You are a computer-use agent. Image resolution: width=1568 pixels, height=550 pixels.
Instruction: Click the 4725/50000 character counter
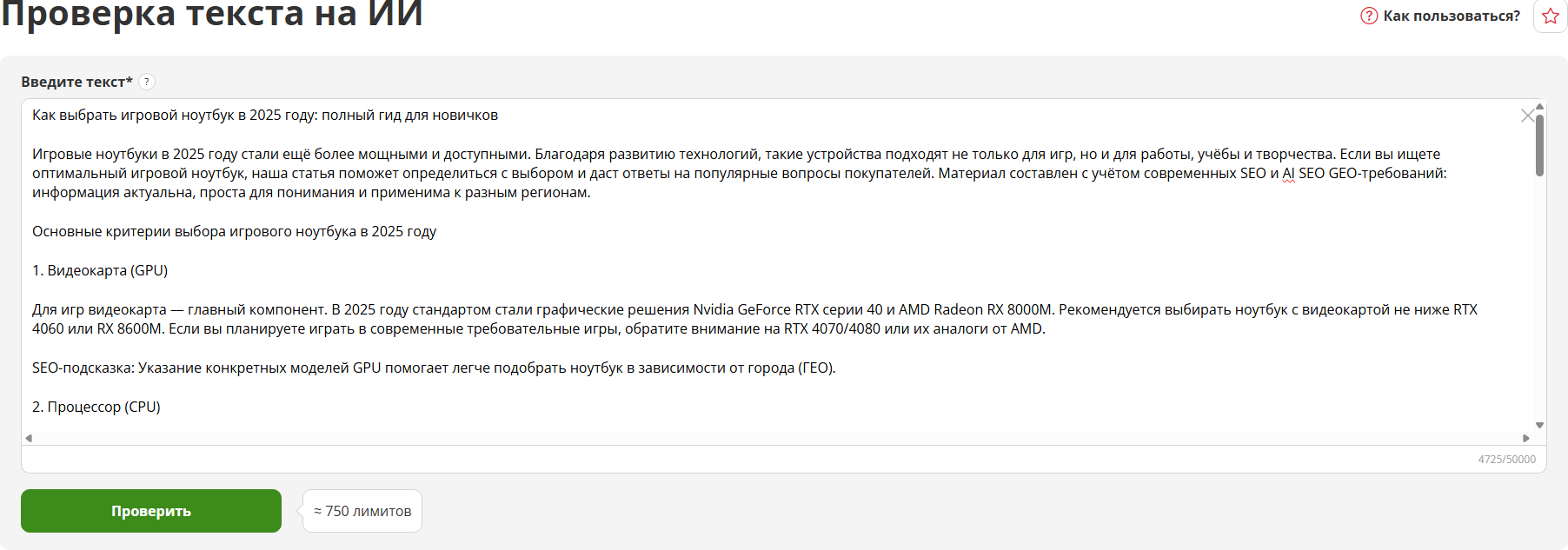click(1506, 460)
